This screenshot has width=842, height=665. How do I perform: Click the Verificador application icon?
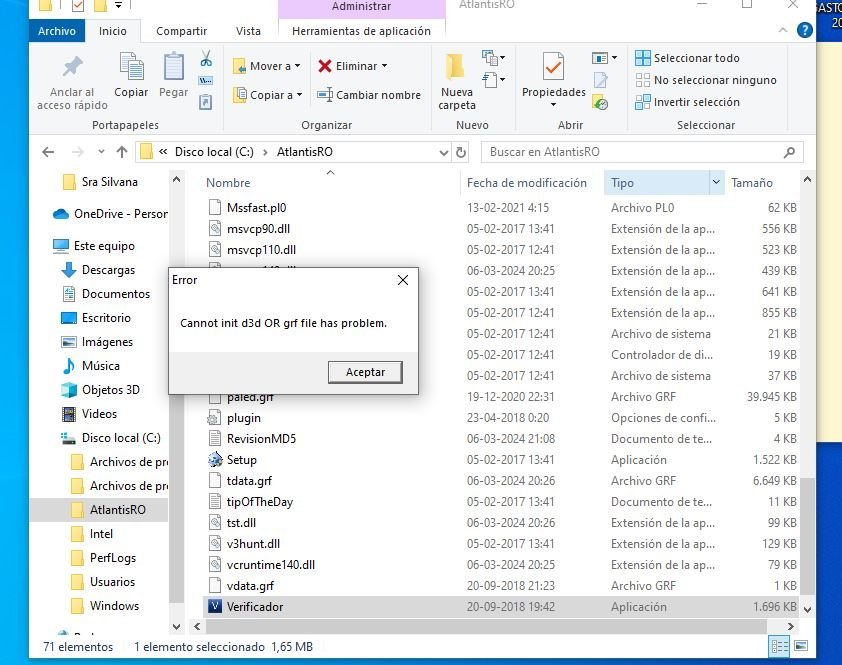[x=215, y=606]
